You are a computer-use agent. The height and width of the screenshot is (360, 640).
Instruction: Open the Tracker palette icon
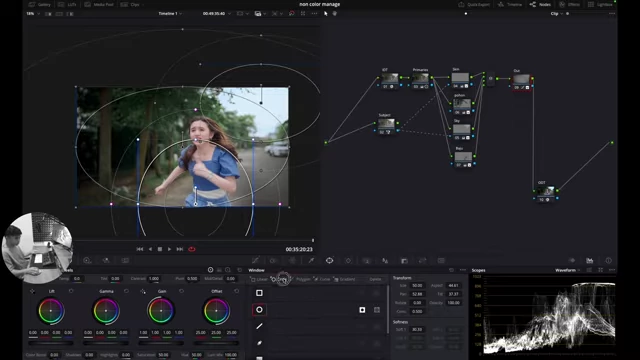tap(348, 260)
